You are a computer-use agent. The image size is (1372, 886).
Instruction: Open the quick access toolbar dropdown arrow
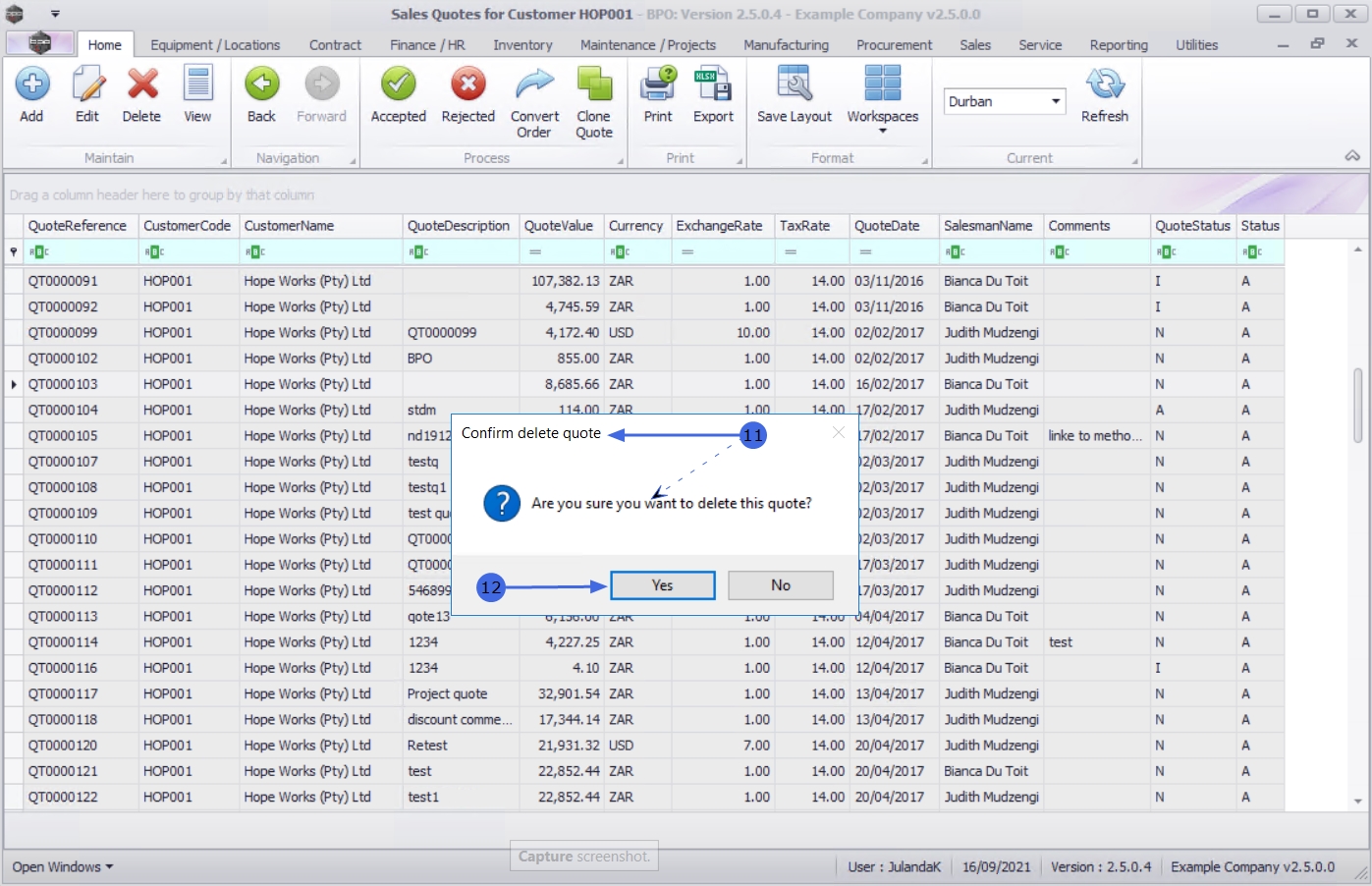coord(55,14)
